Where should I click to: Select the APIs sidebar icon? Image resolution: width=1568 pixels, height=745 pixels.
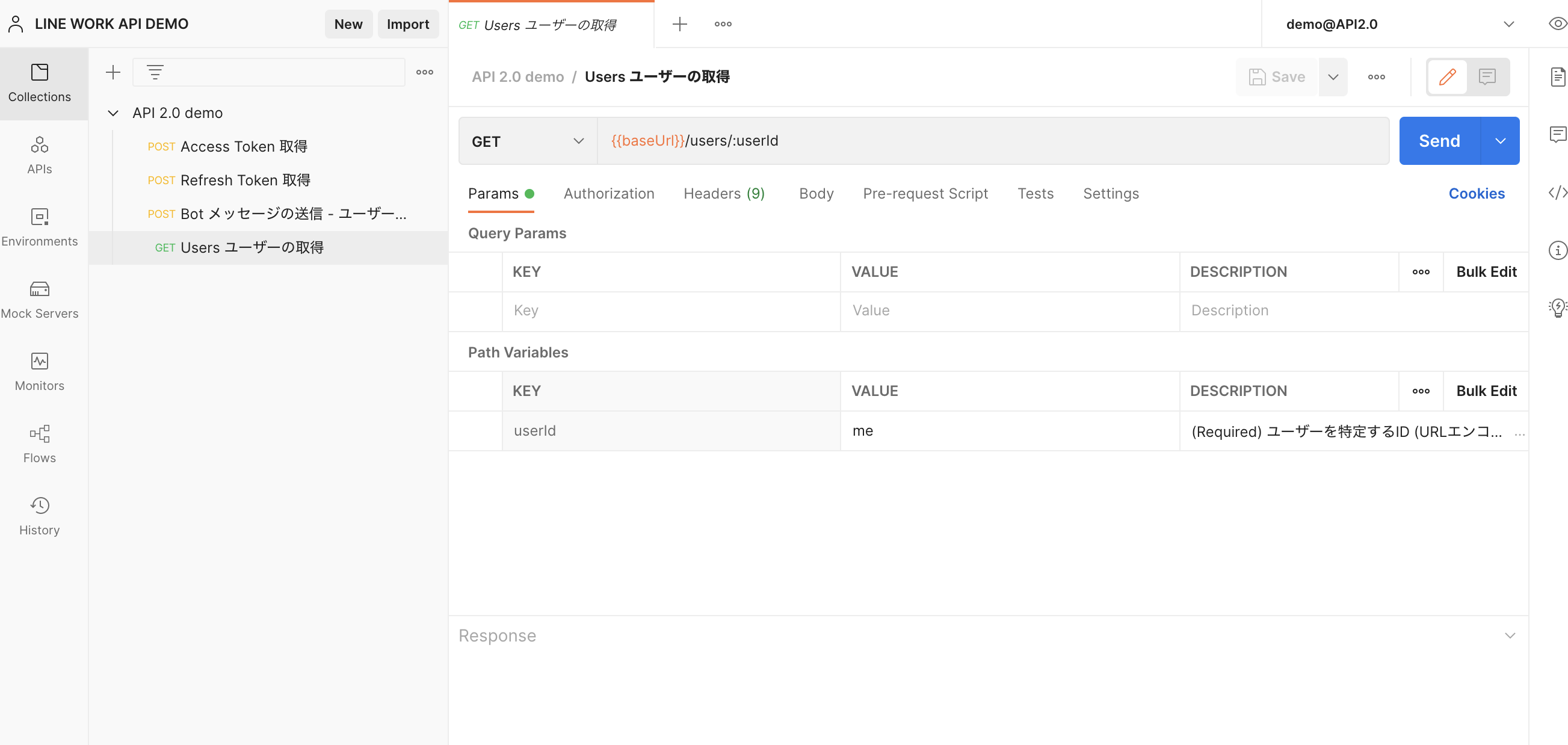point(39,155)
